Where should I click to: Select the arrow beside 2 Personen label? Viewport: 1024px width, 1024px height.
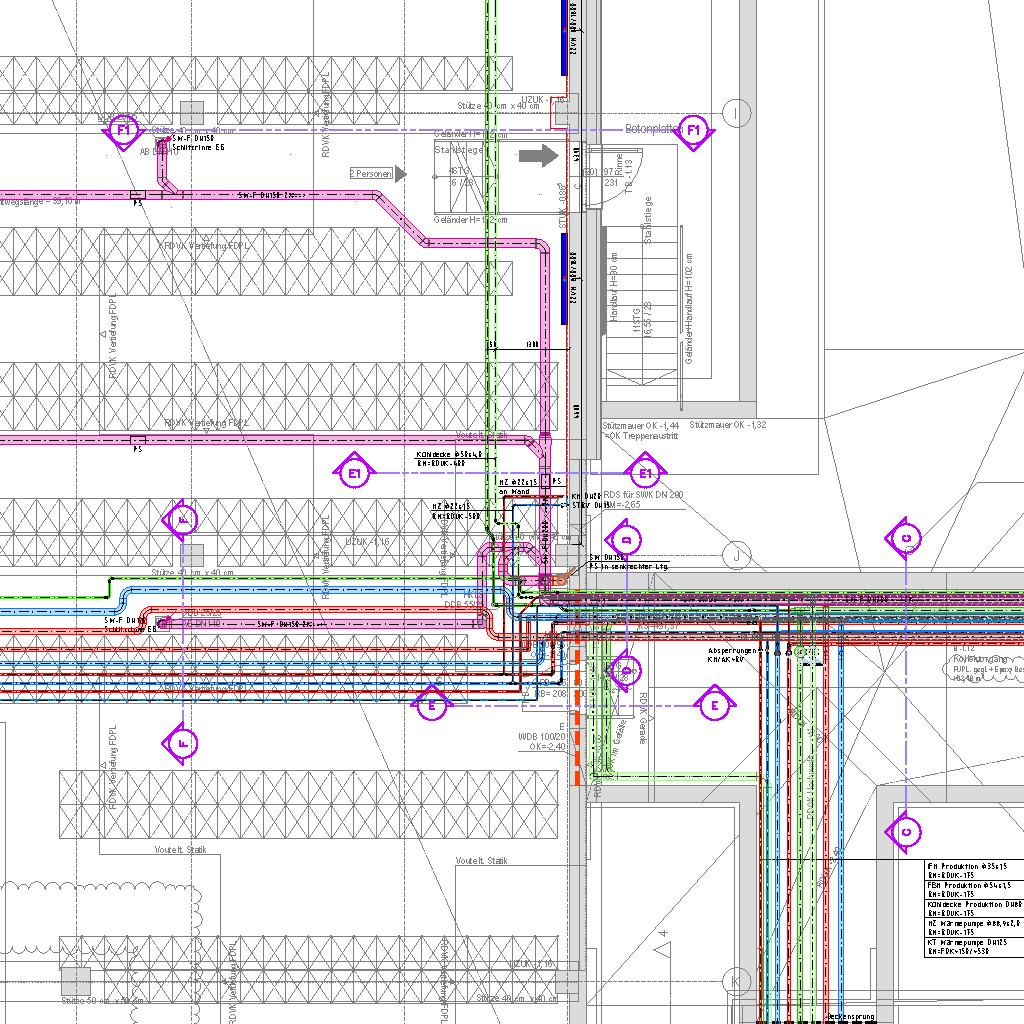[x=401, y=174]
